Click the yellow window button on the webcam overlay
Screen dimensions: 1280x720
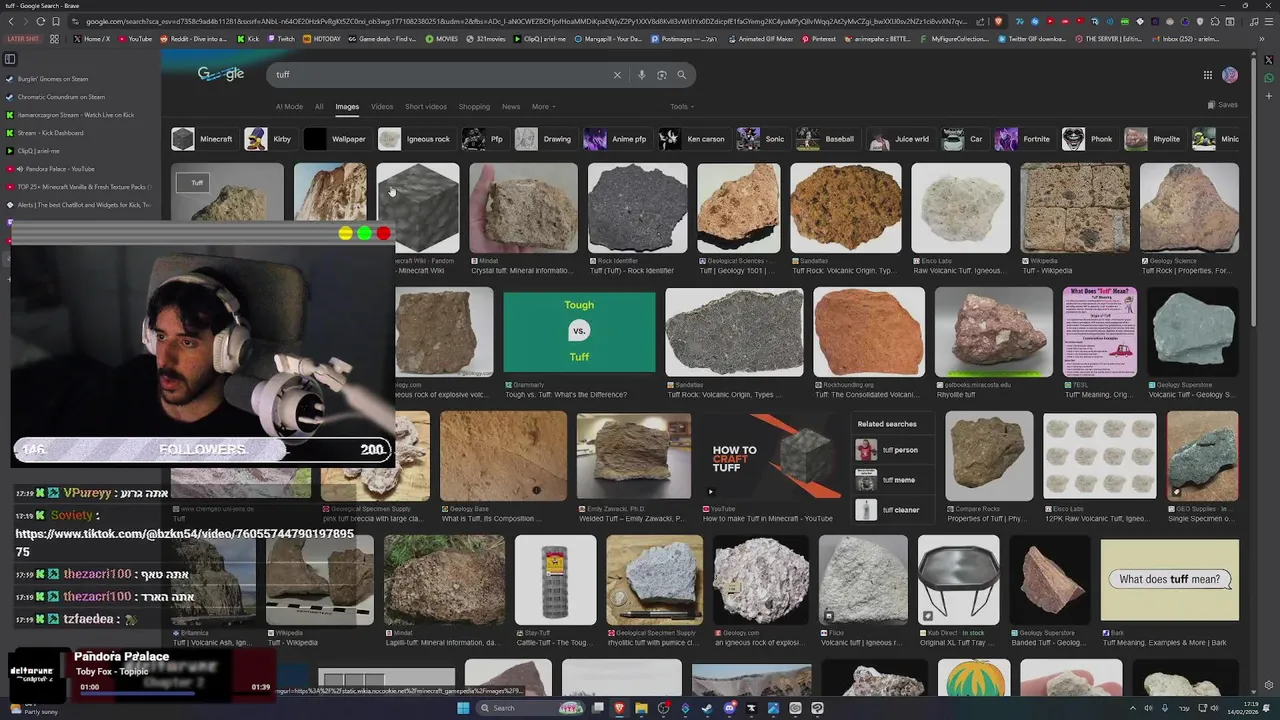(x=346, y=233)
